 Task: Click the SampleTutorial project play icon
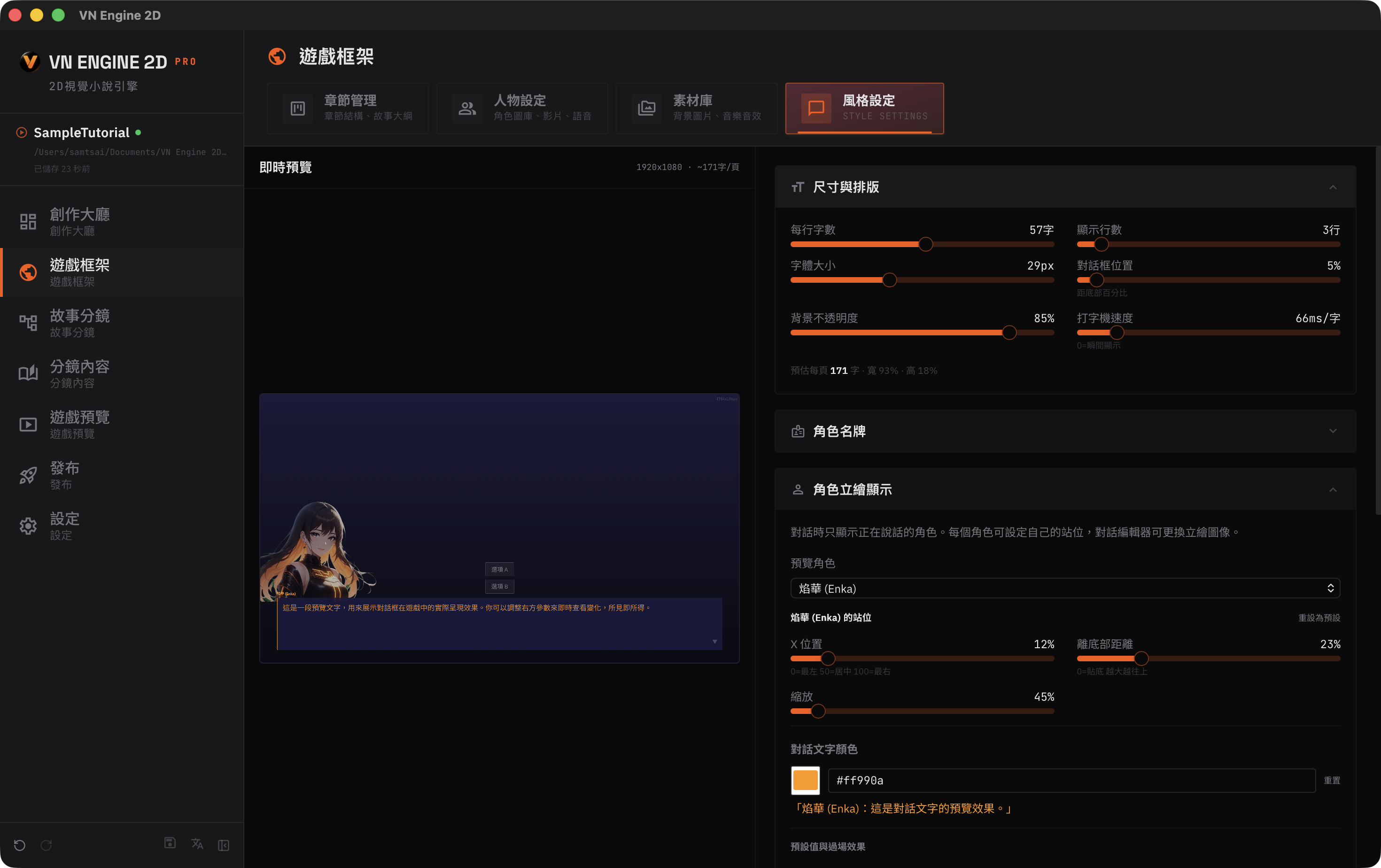point(21,132)
